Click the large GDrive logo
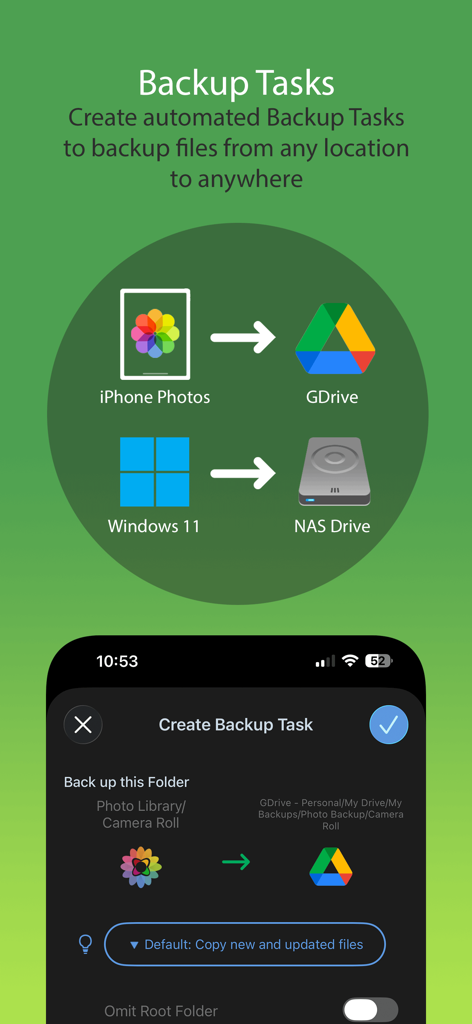Image resolution: width=472 pixels, height=1024 pixels. tap(336, 339)
